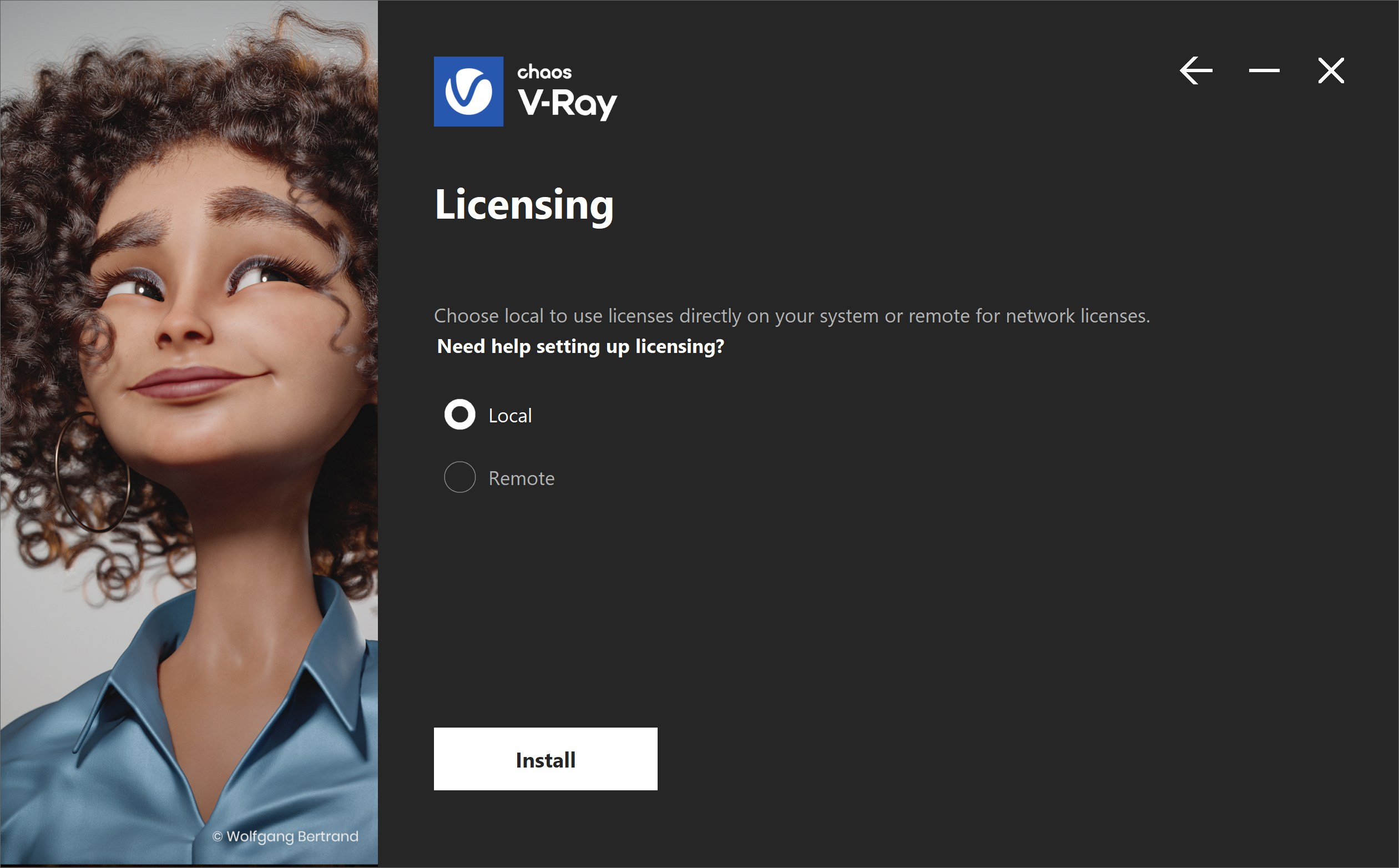The width and height of the screenshot is (1399, 868).
Task: Click the filled circle beside Local
Action: point(459,415)
